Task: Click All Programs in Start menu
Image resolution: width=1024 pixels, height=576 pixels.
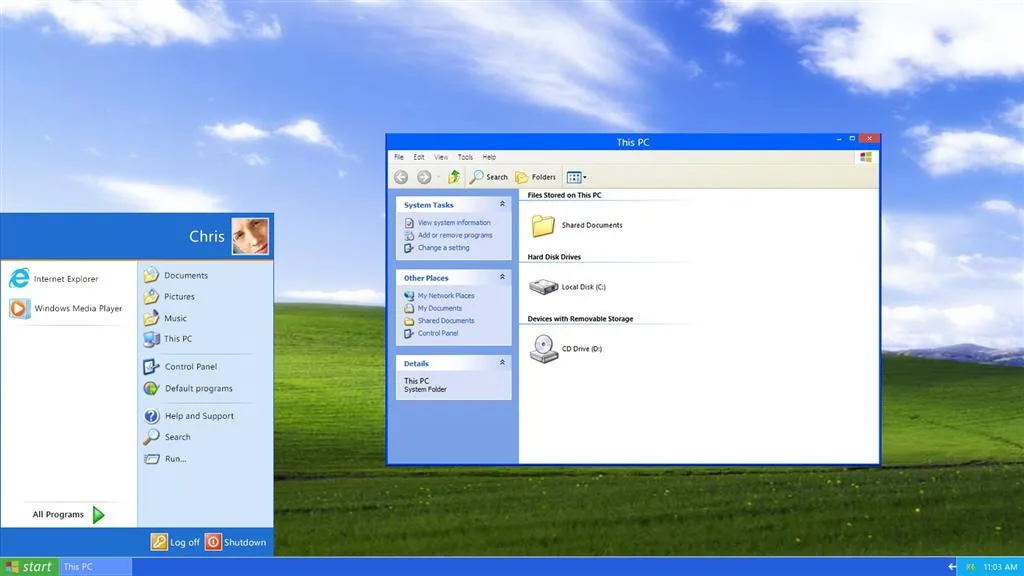Action: 57,514
